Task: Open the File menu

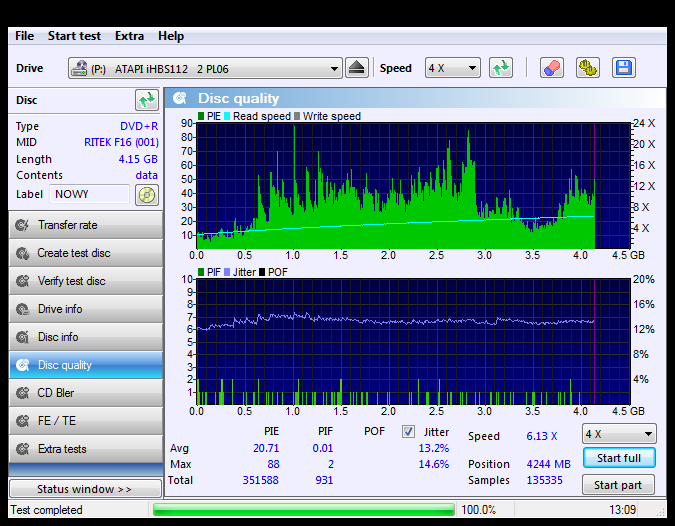Action: [x=25, y=36]
